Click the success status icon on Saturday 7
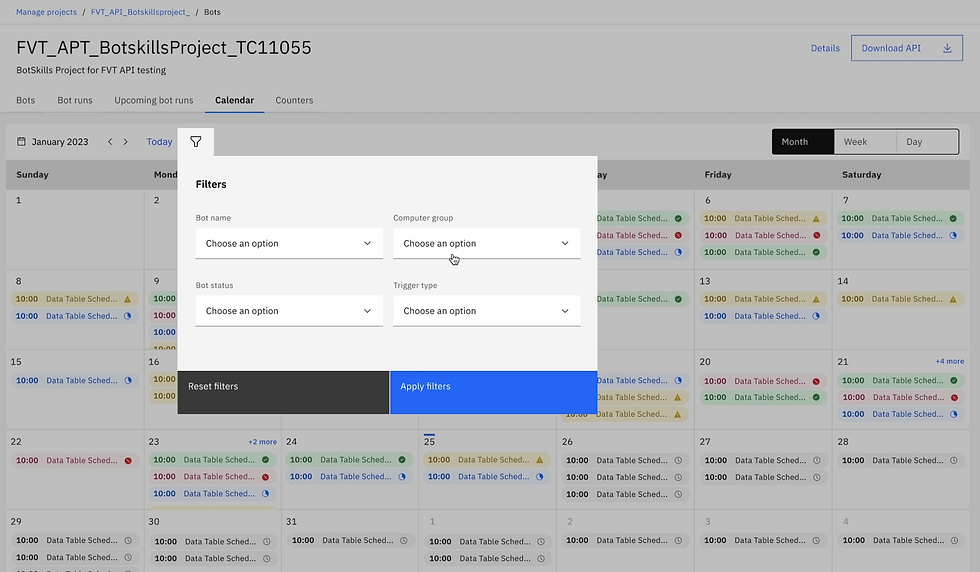This screenshot has width=980, height=572. [x=953, y=219]
